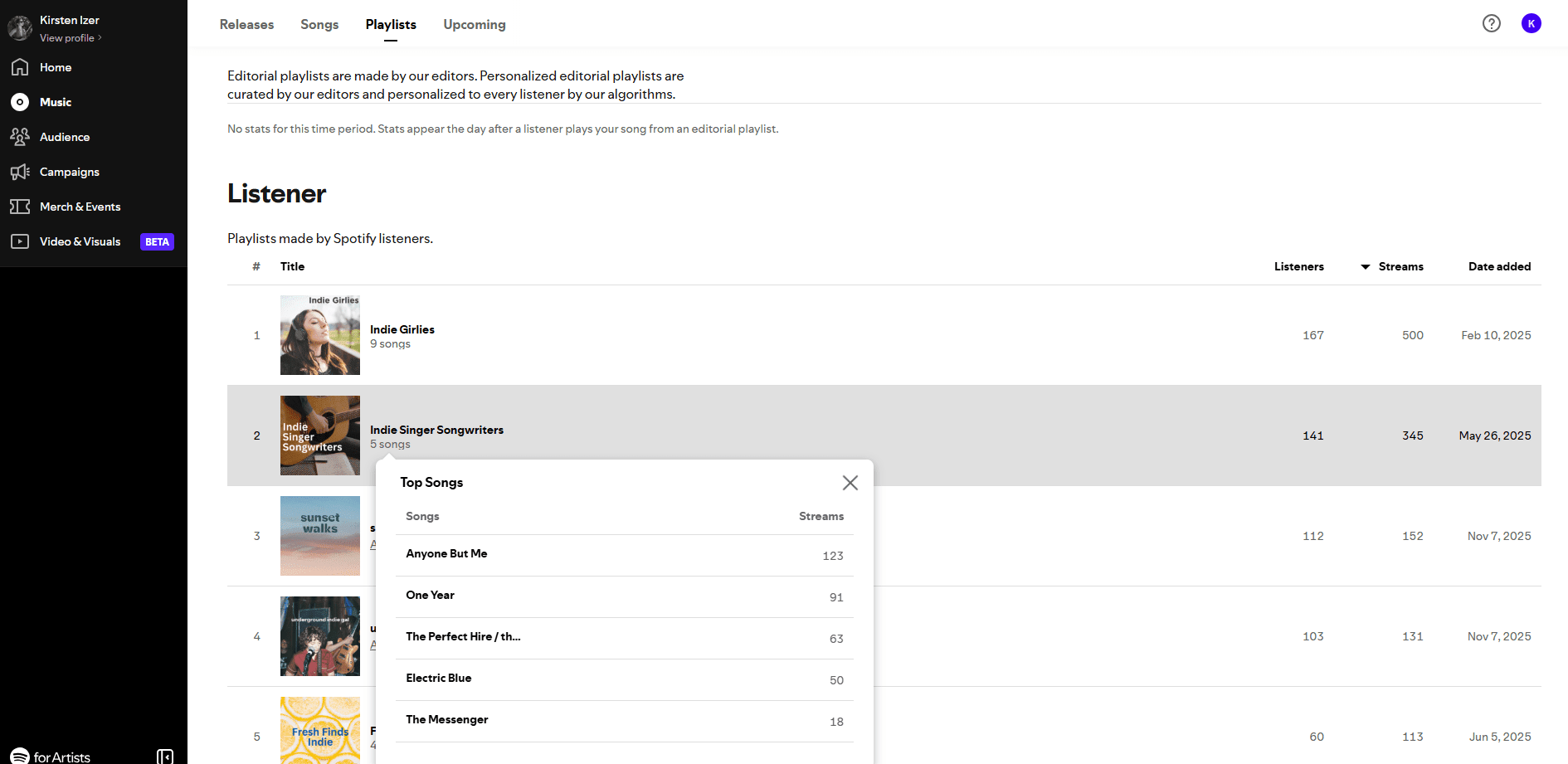Open the Home sidebar item
The image size is (1568, 764).
click(56, 67)
